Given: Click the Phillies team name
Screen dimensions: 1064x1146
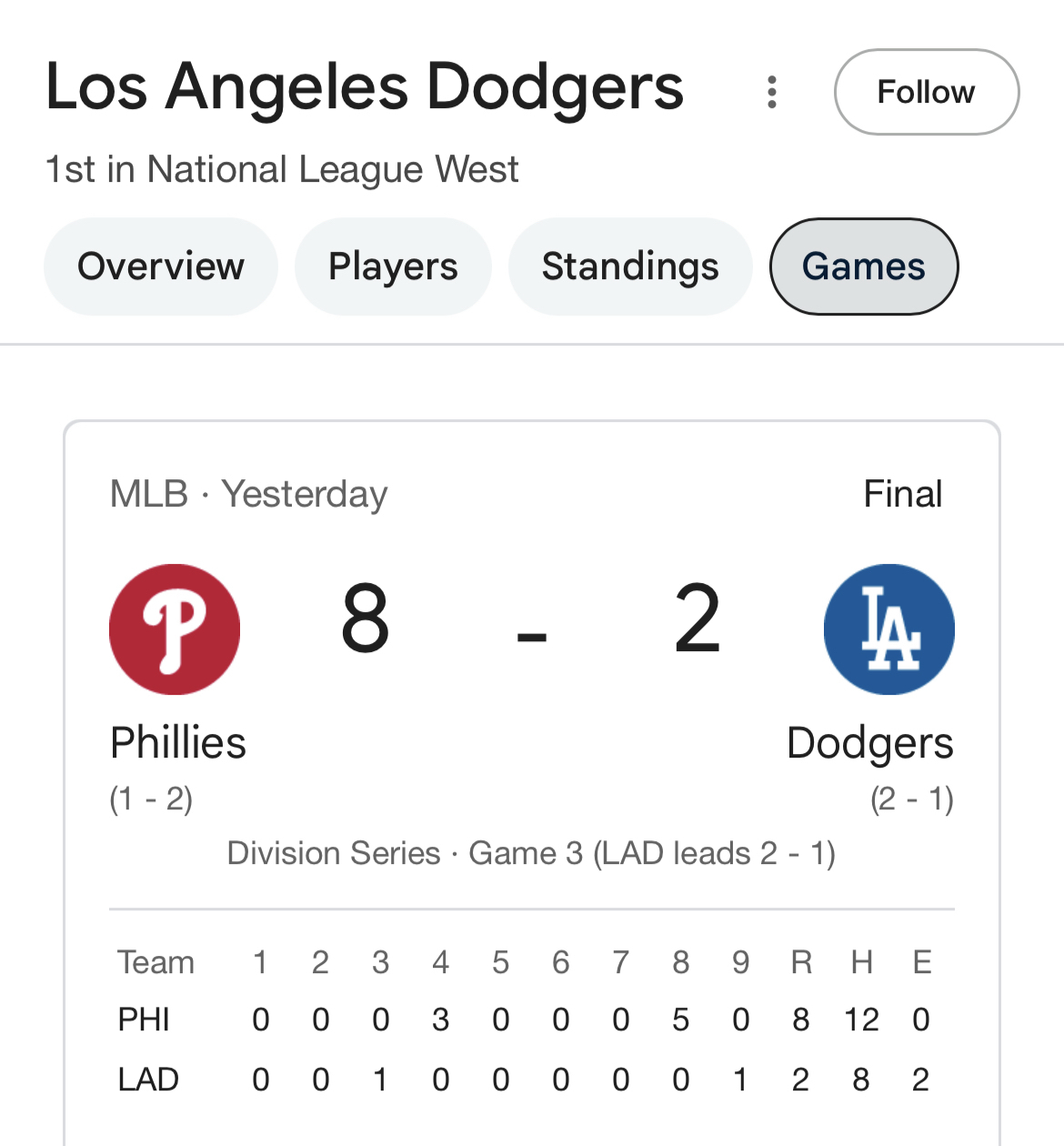Looking at the screenshot, I should pyautogui.click(x=178, y=742).
